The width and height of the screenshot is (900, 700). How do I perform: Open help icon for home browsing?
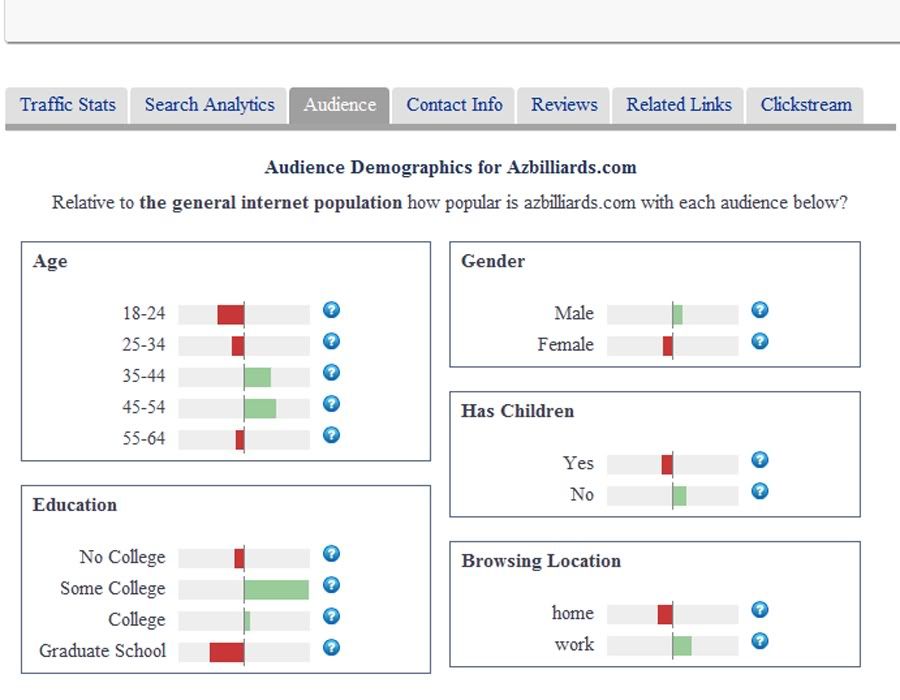760,609
